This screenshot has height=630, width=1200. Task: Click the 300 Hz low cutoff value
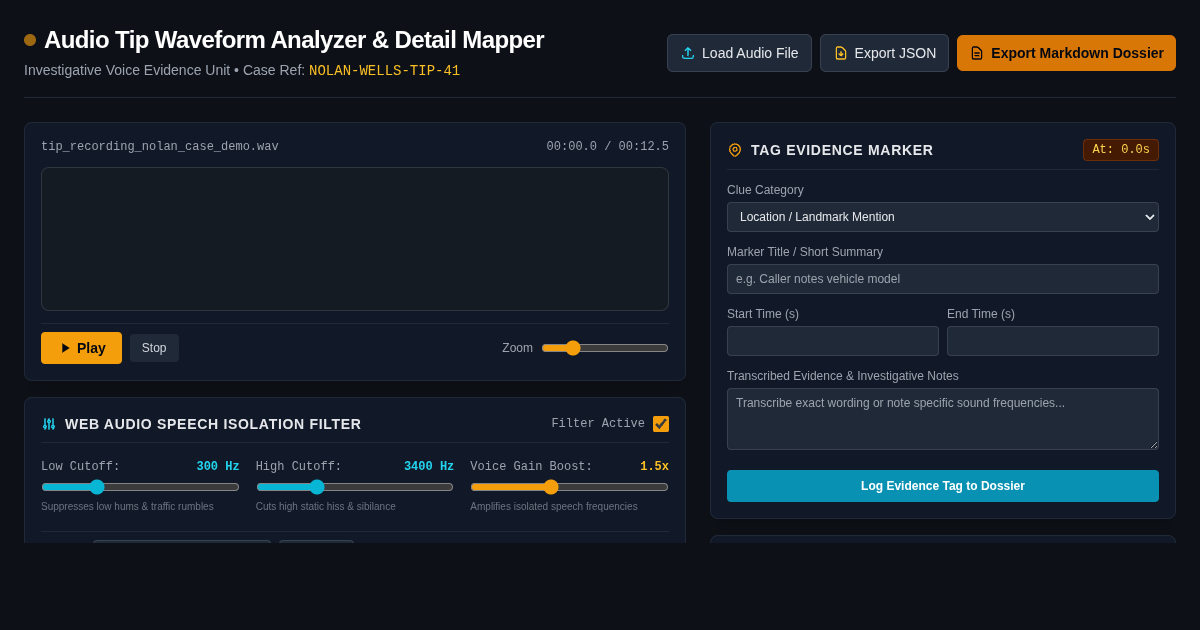coord(218,467)
